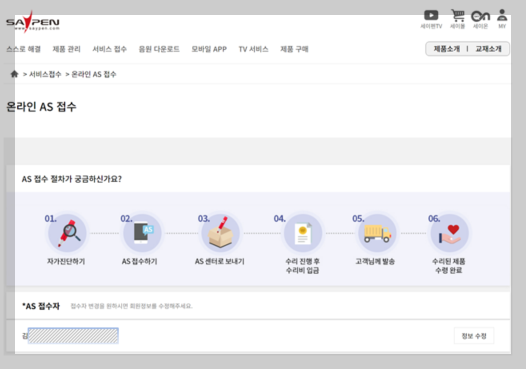
Task: Click step 05 고객님께 발송 truck icon
Action: click(377, 233)
